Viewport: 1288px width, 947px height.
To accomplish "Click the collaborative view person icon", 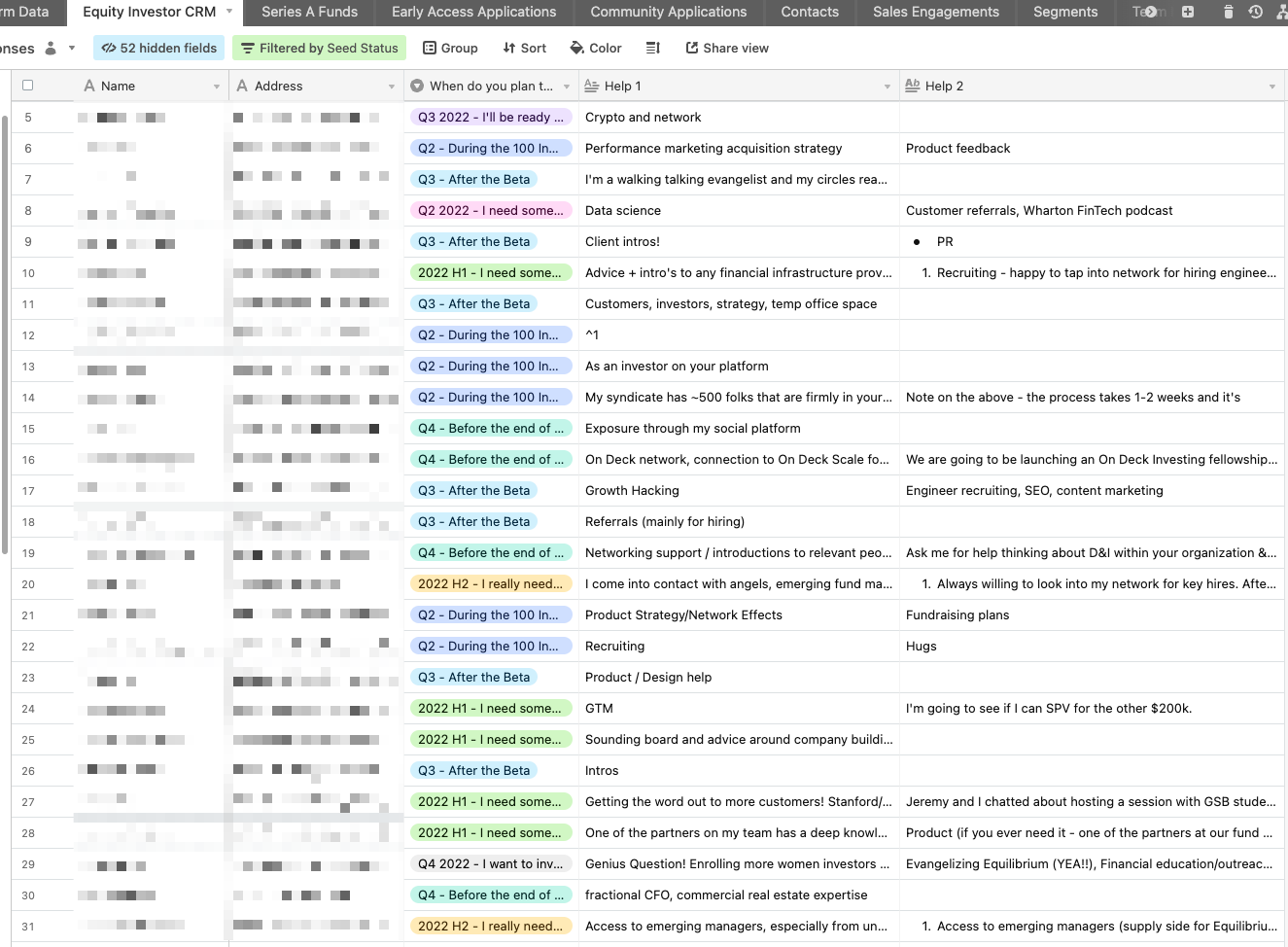I will tap(52, 48).
